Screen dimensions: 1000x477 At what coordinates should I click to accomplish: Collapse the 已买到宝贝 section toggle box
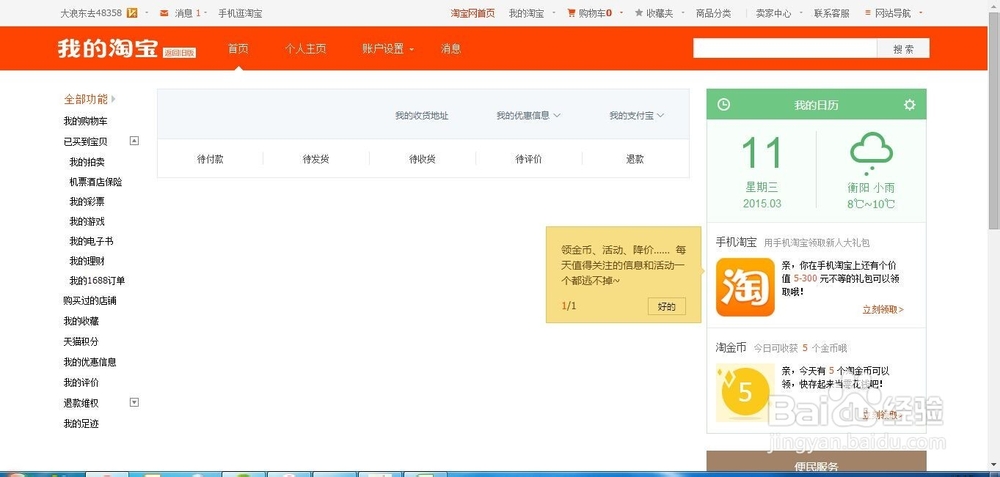[134, 141]
